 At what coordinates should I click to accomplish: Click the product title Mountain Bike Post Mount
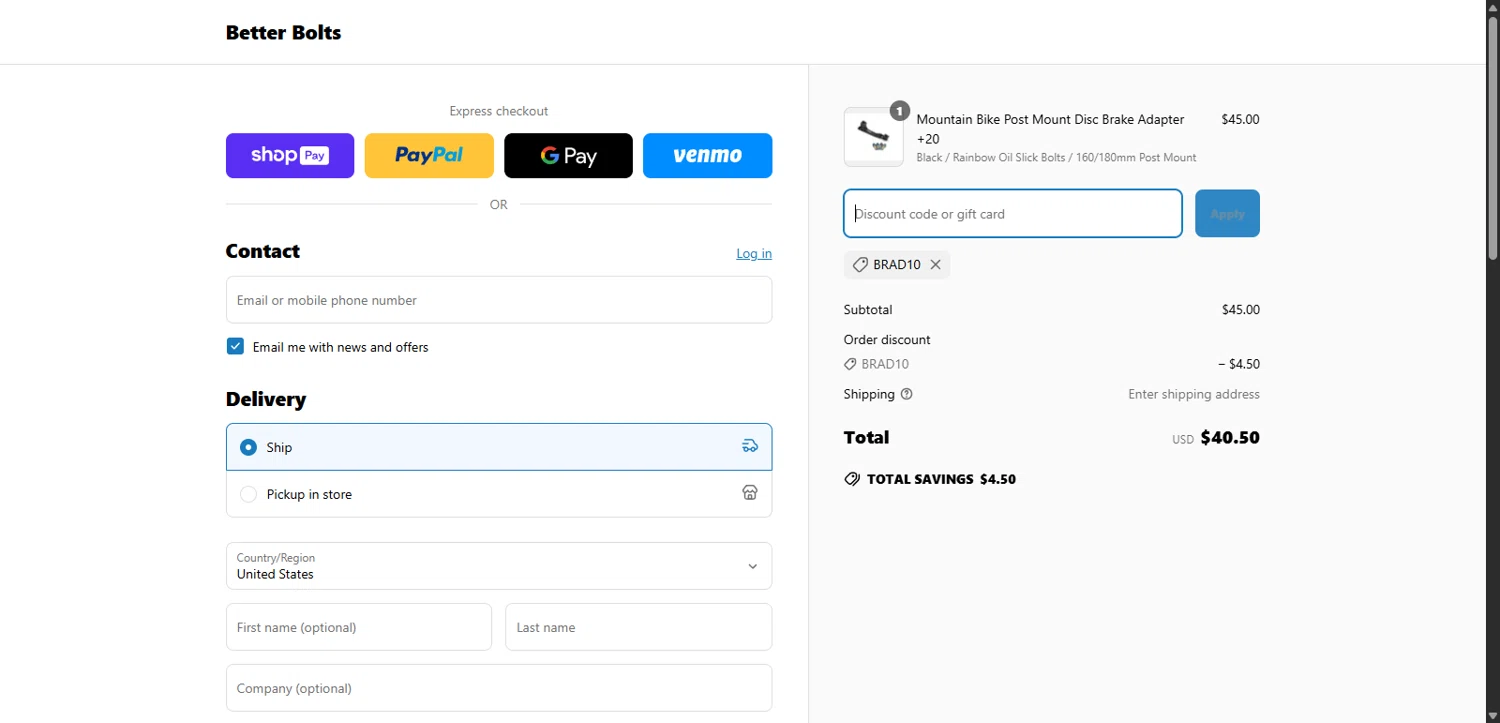[1050, 129]
